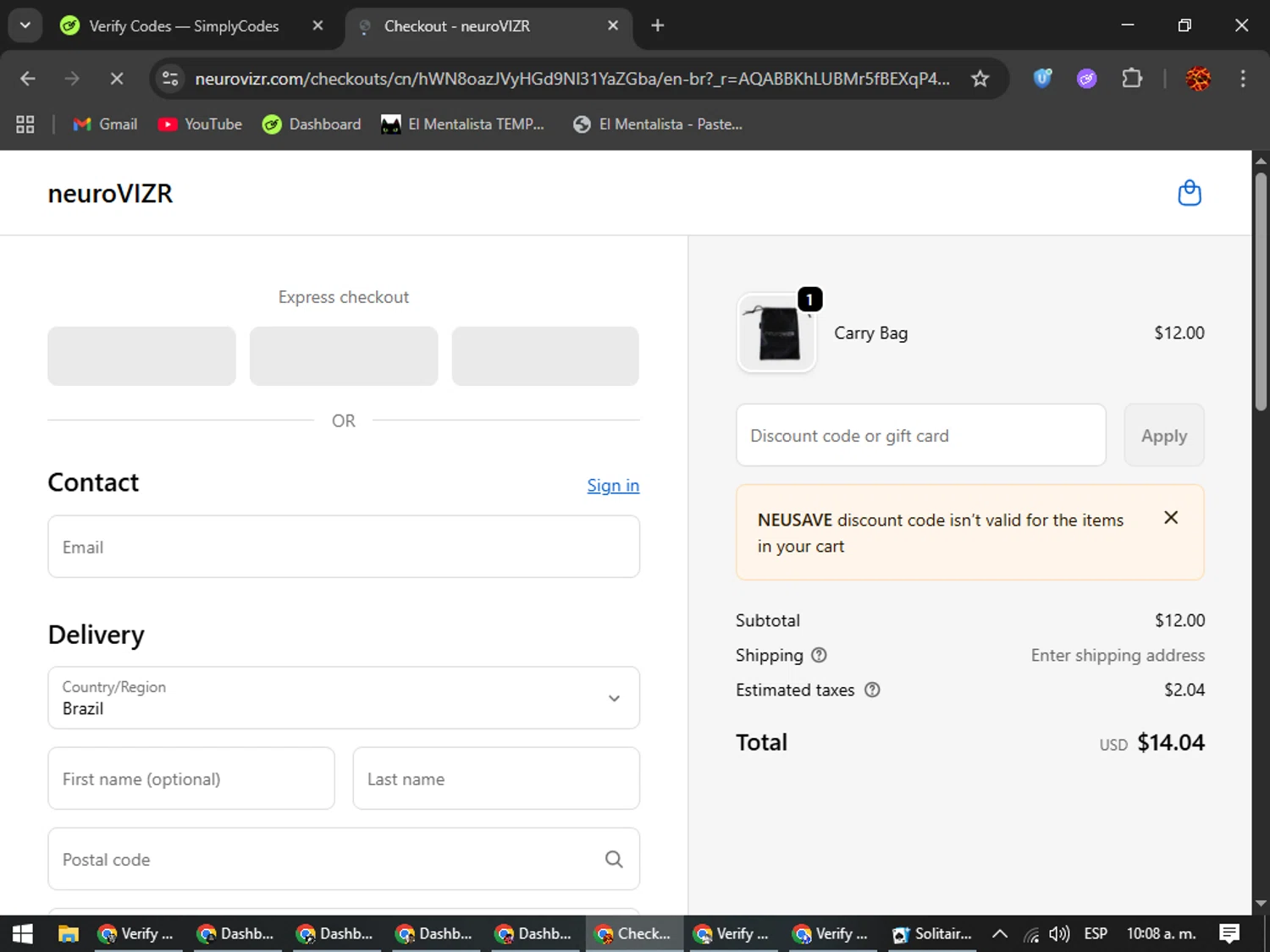Screen dimensions: 1270x952
Task: Click the taskbar clock showing 10:08 a. m.
Action: (x=1161, y=933)
